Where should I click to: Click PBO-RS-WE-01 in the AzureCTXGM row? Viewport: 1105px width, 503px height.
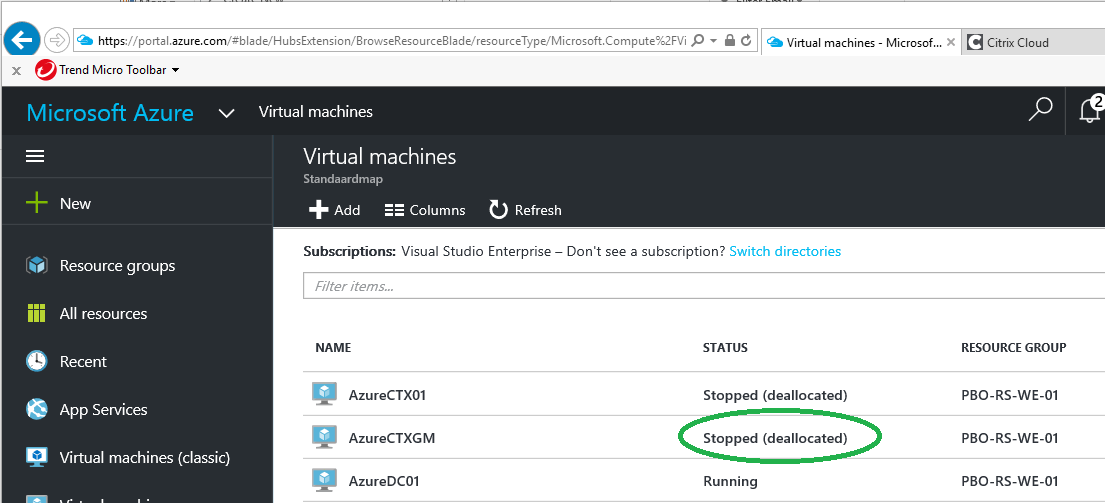[1009, 438]
